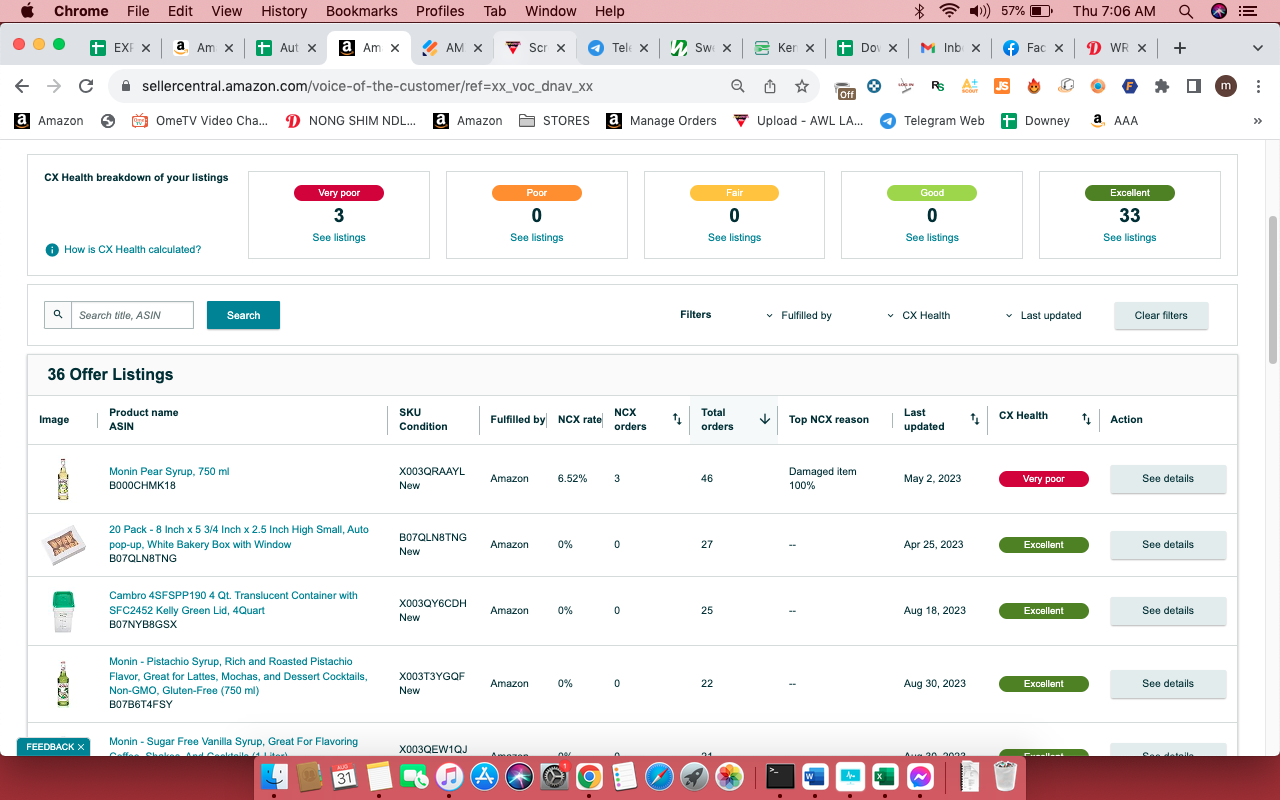This screenshot has width=1280, height=800.
Task: Toggle the Chrome side panel icon
Action: (x=1193, y=86)
